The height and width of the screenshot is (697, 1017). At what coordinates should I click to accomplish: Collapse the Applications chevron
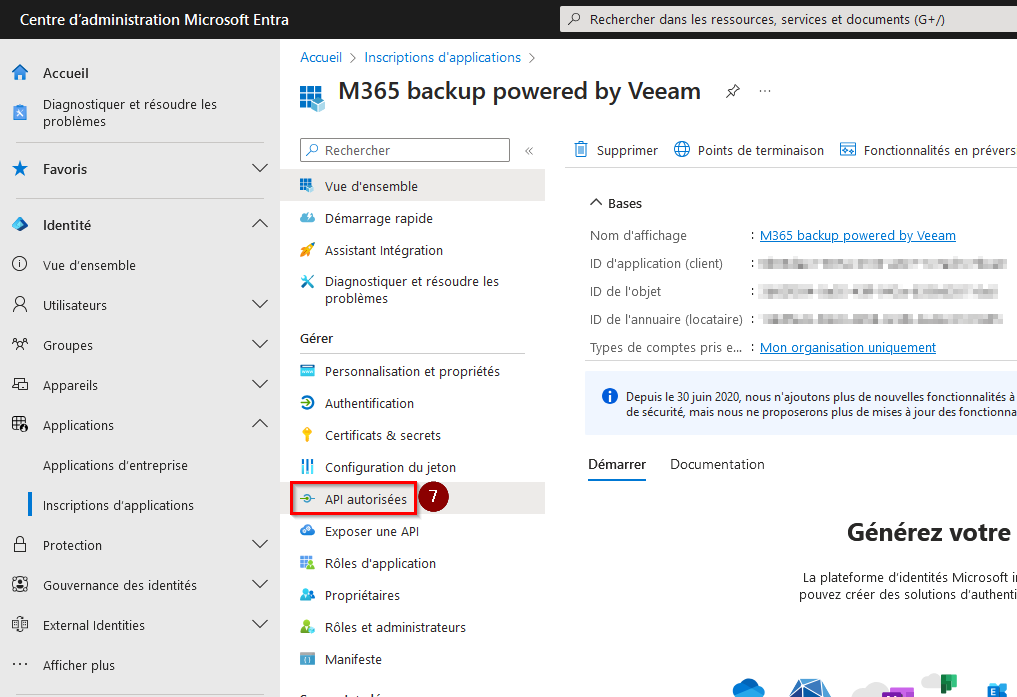point(260,424)
